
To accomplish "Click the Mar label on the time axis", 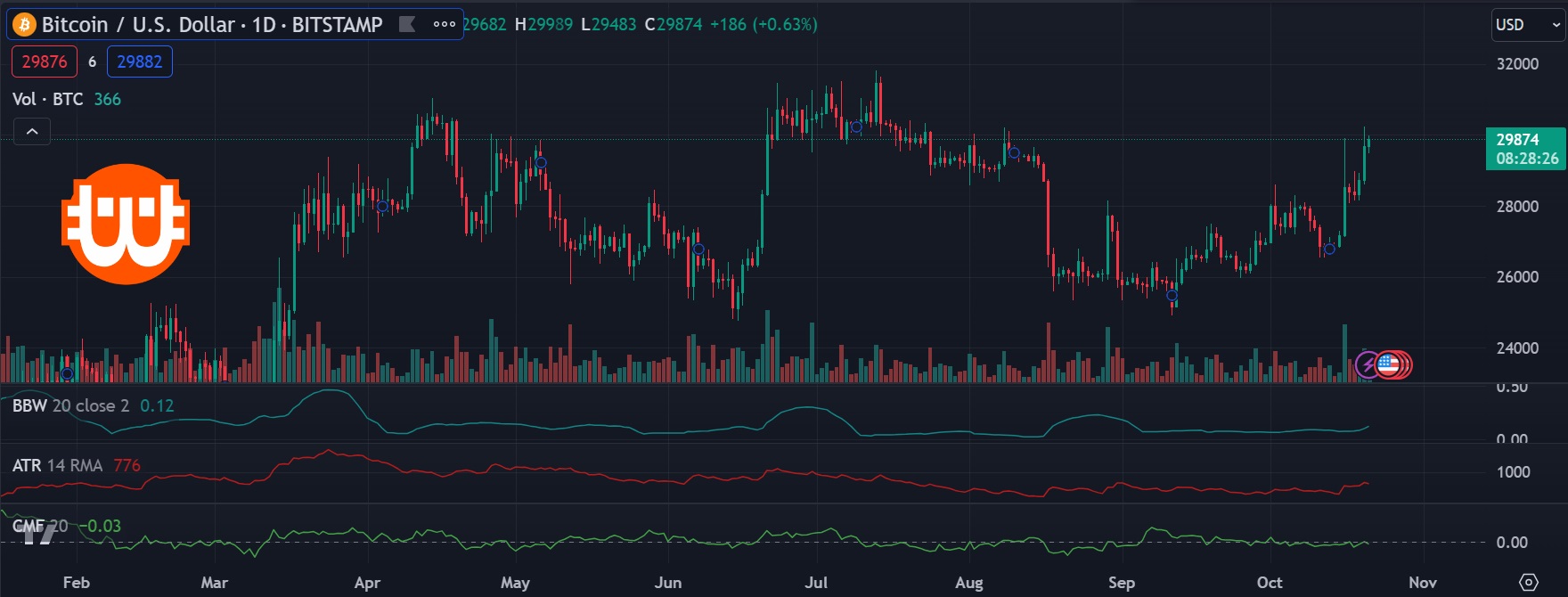I will 215,583.
